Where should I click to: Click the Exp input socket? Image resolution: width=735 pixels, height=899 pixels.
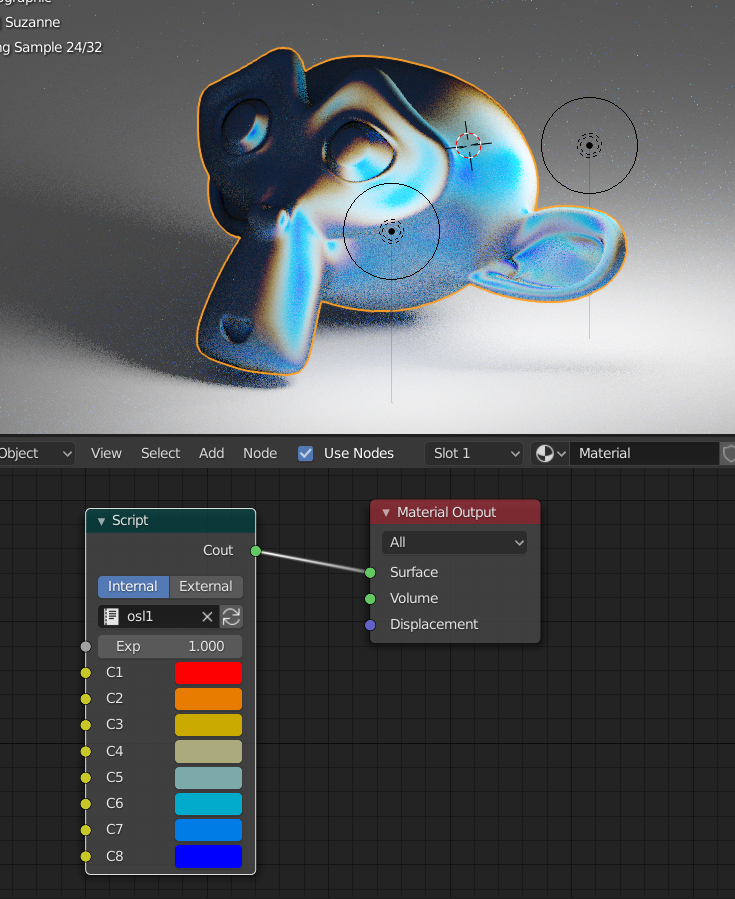point(86,647)
